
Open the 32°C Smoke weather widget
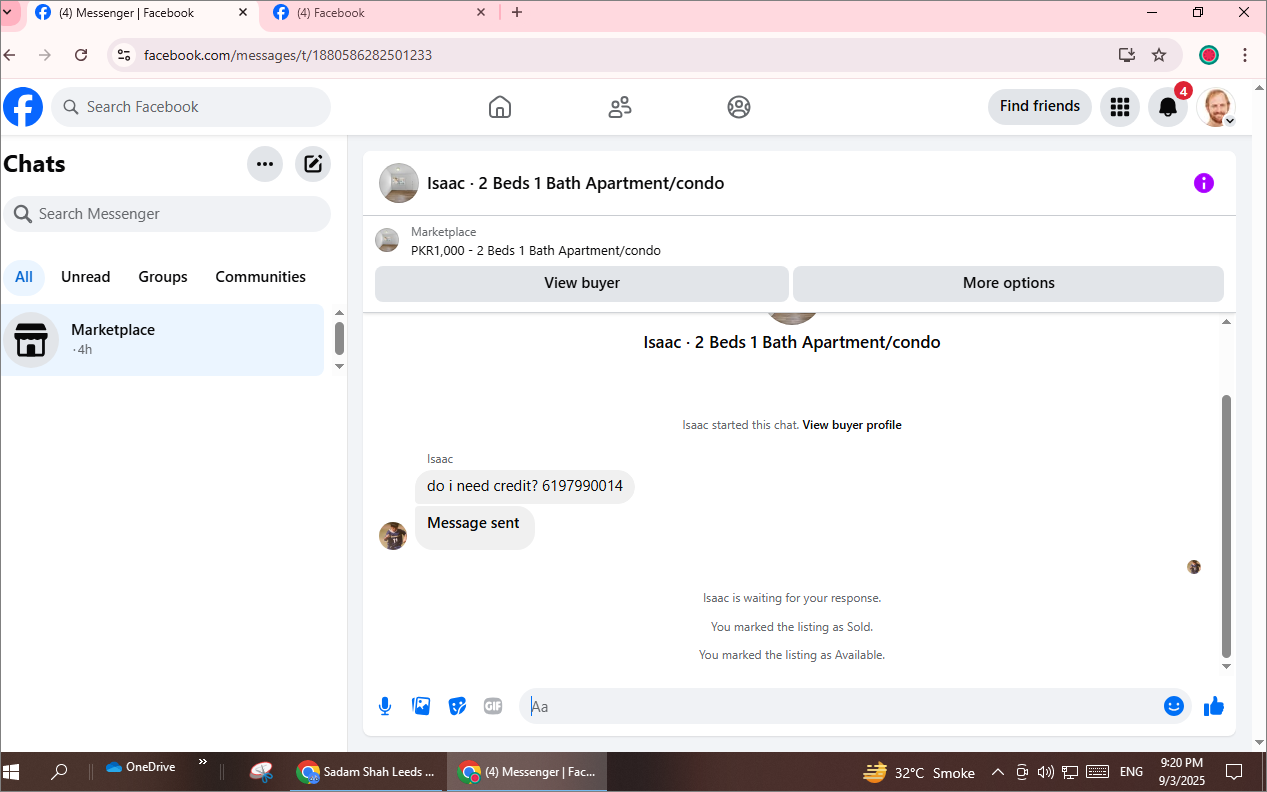(x=919, y=772)
